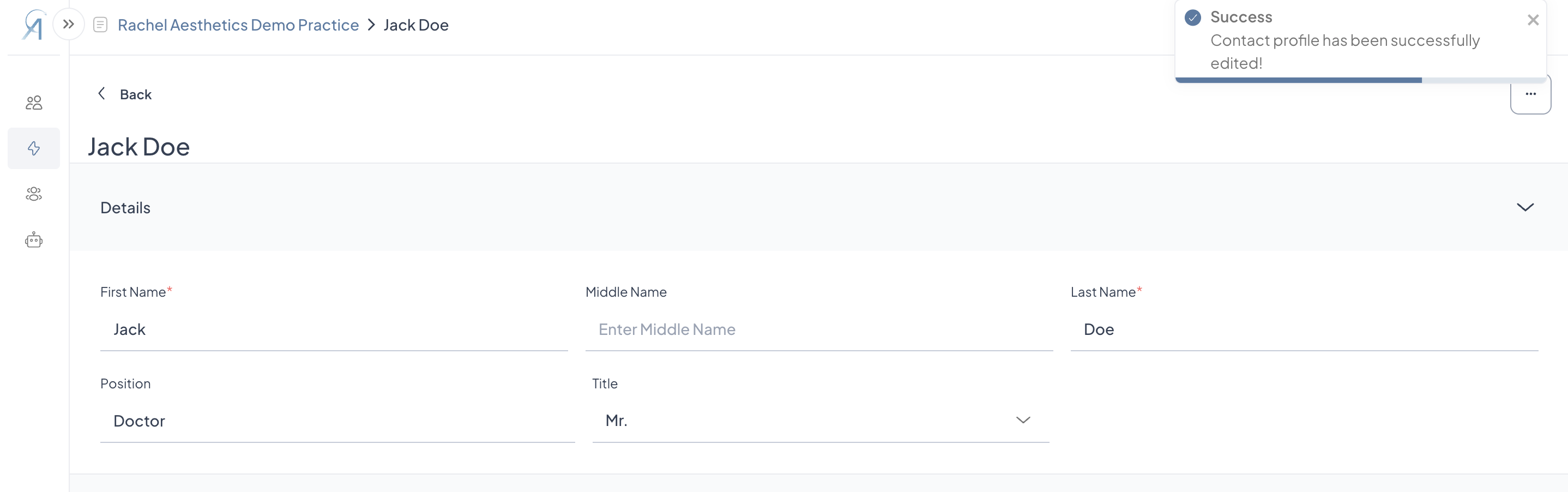Screen dimensions: 1568x492
Task: Click the document icon beside breadcrumb
Action: click(100, 25)
